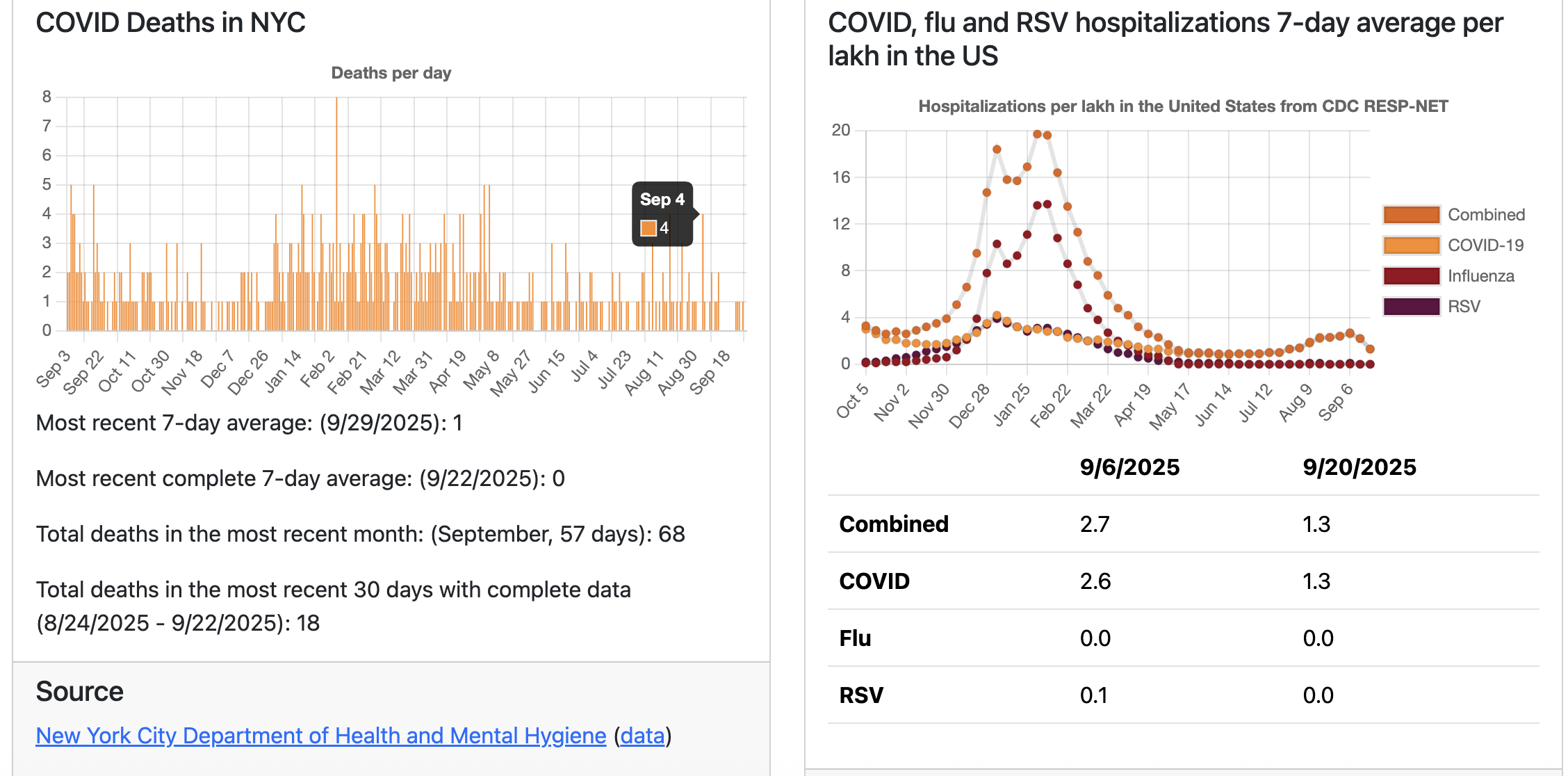Open the NYC Department of Health link
This screenshot has height=776, width=1568.
320,736
